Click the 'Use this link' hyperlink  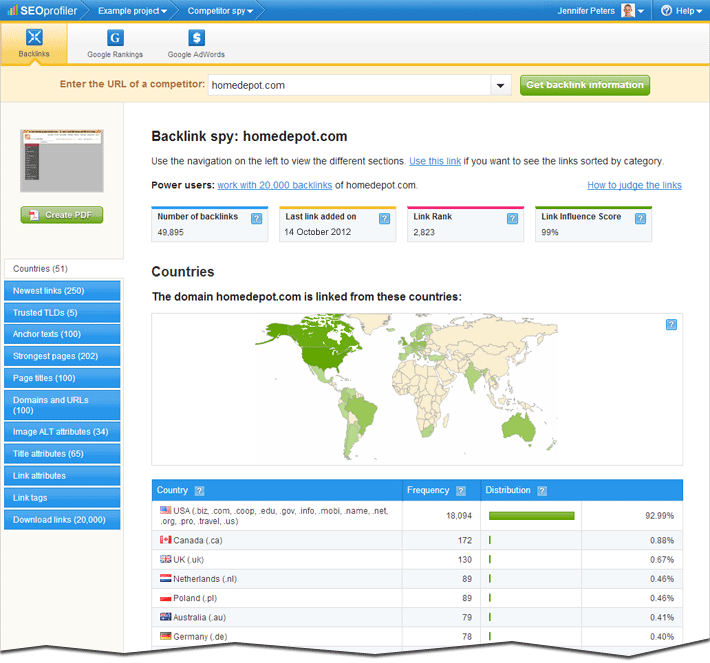(x=435, y=161)
